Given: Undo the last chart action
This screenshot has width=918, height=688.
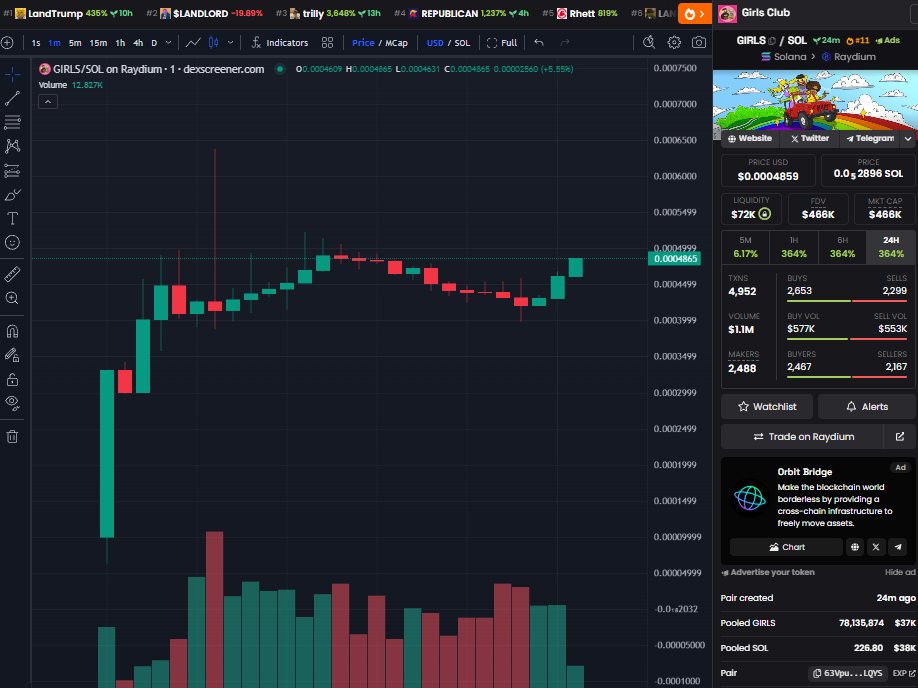Looking at the screenshot, I should click(x=539, y=43).
